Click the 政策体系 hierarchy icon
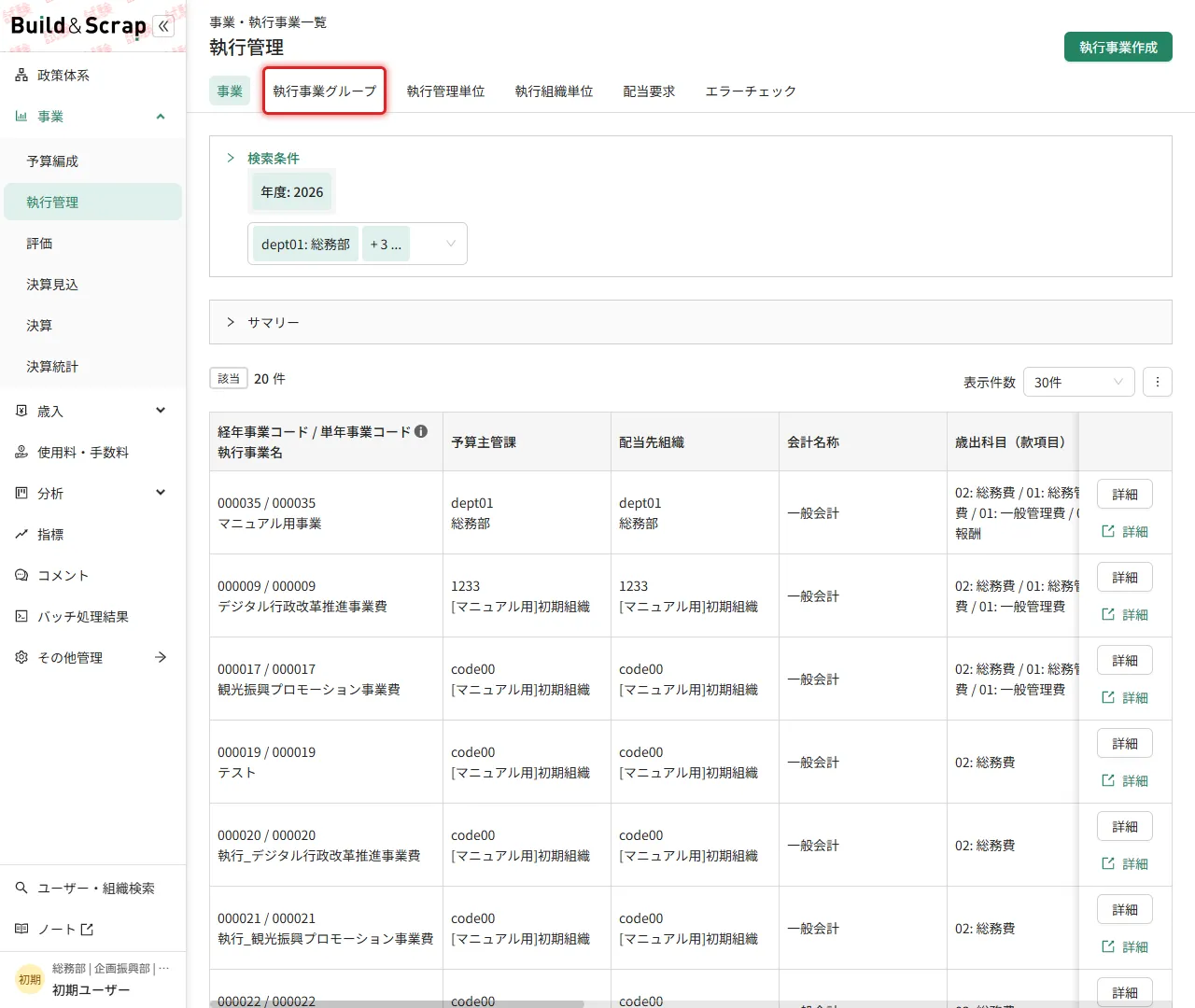This screenshot has width=1195, height=1008. pos(21,76)
